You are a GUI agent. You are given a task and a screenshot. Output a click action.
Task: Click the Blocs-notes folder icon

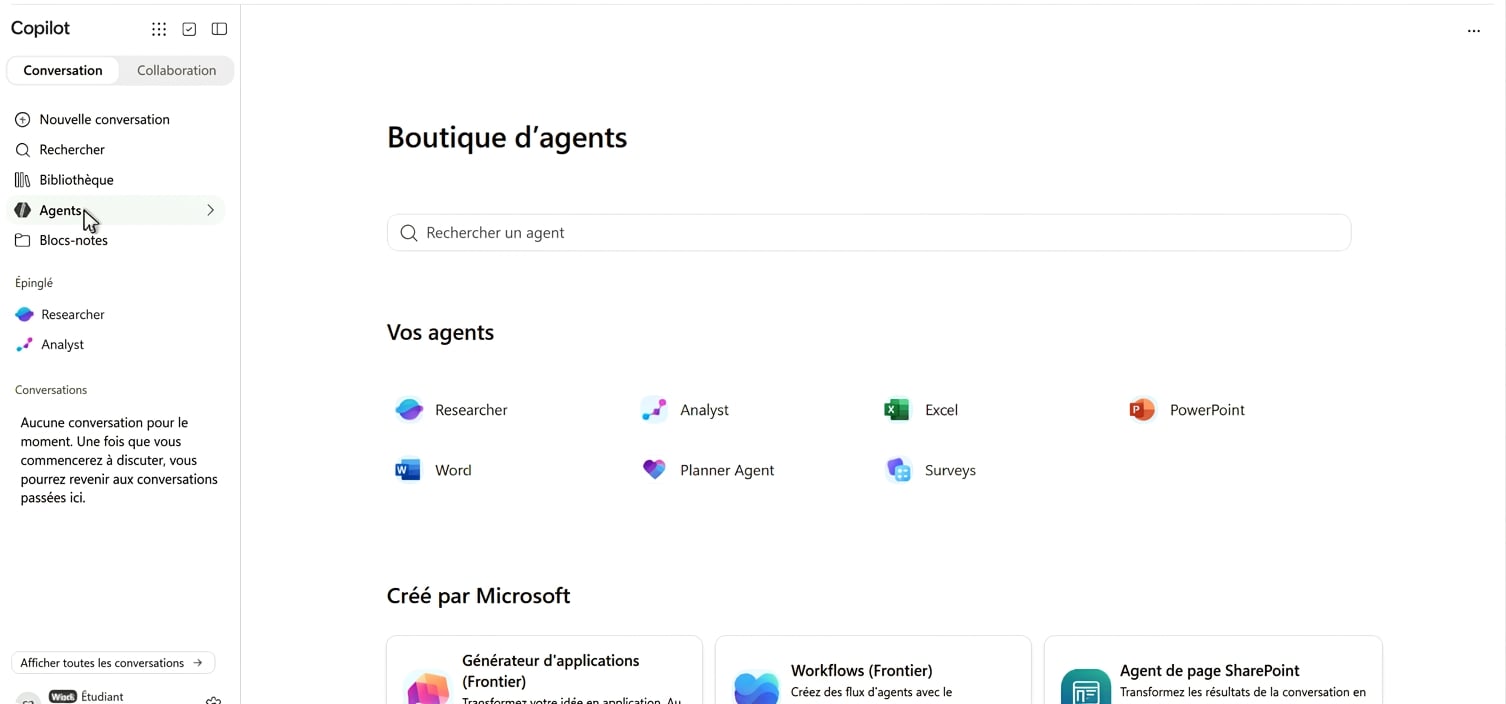coord(22,240)
